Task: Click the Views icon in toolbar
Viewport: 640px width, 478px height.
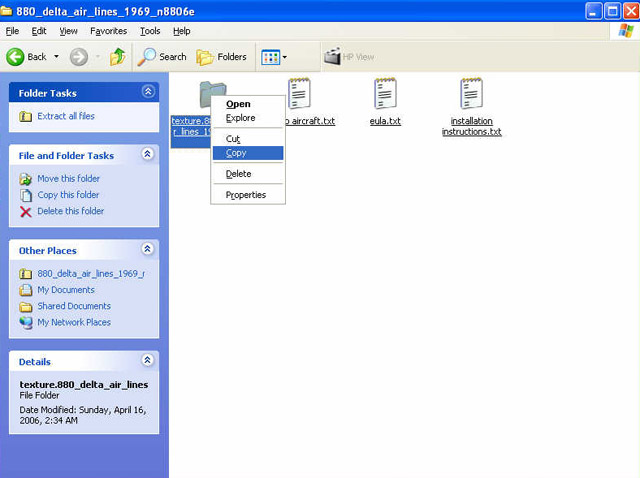Action: coord(271,58)
